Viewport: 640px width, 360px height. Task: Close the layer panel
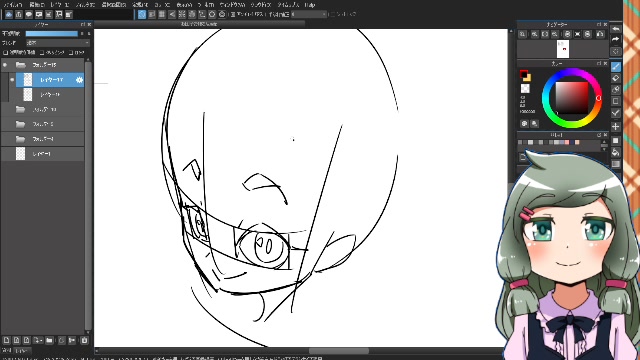point(89,24)
